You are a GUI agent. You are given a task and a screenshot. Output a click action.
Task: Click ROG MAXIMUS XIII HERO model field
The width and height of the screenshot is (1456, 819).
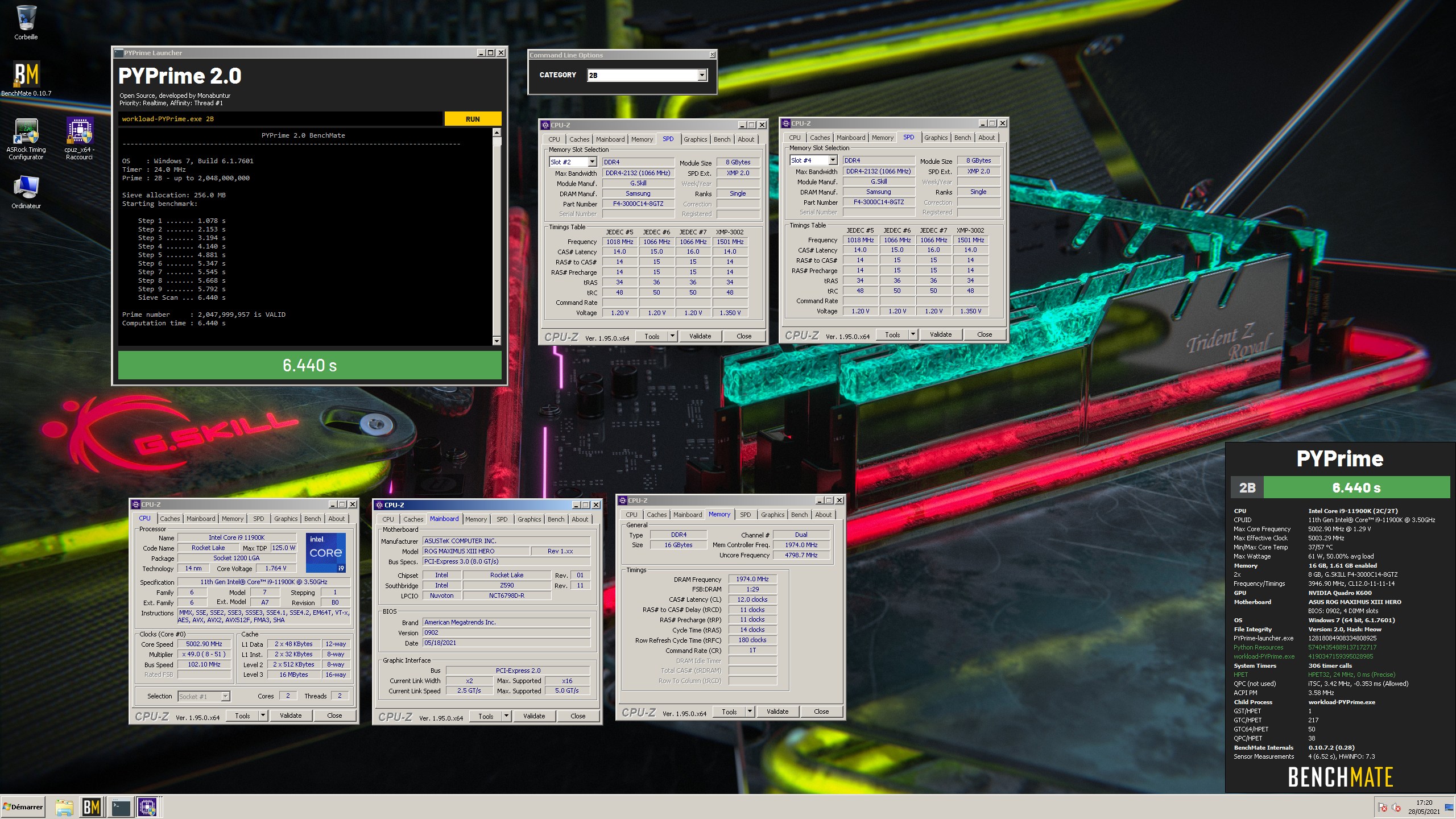[x=475, y=551]
